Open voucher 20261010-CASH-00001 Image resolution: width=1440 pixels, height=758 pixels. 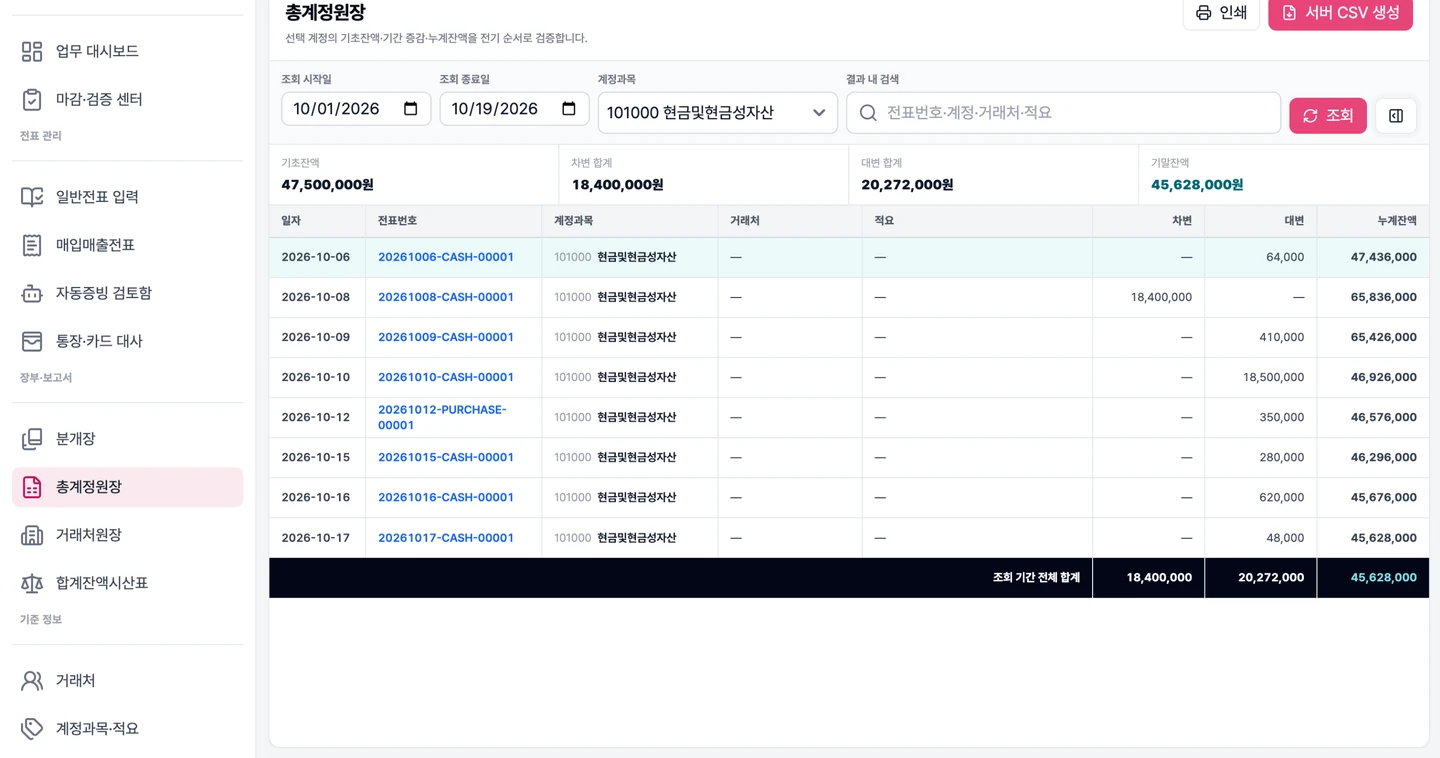coord(446,377)
